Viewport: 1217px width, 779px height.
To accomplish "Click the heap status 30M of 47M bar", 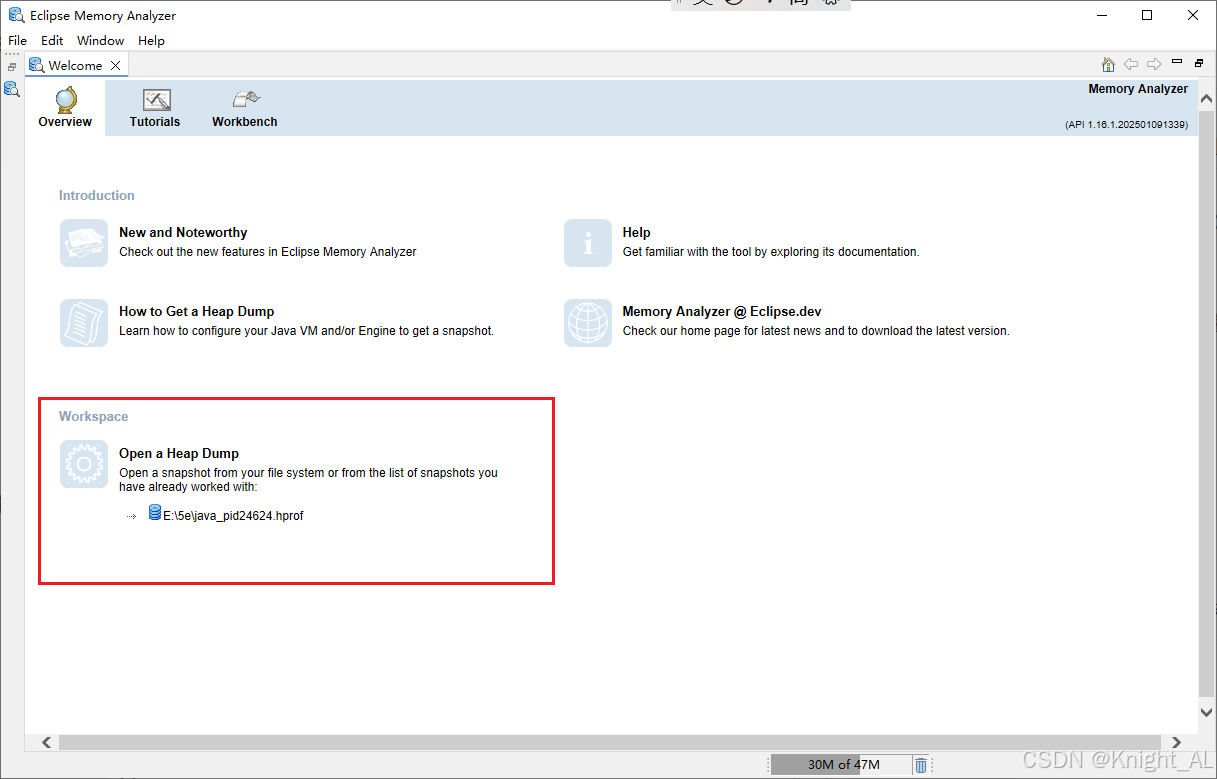I will point(840,765).
